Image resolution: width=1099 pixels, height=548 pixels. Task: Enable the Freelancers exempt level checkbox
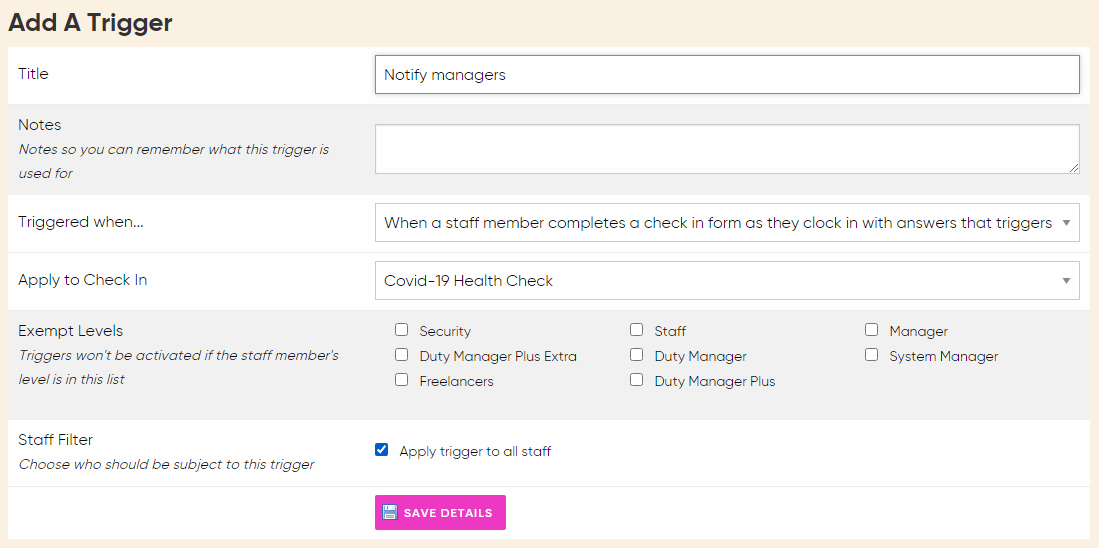(x=402, y=380)
